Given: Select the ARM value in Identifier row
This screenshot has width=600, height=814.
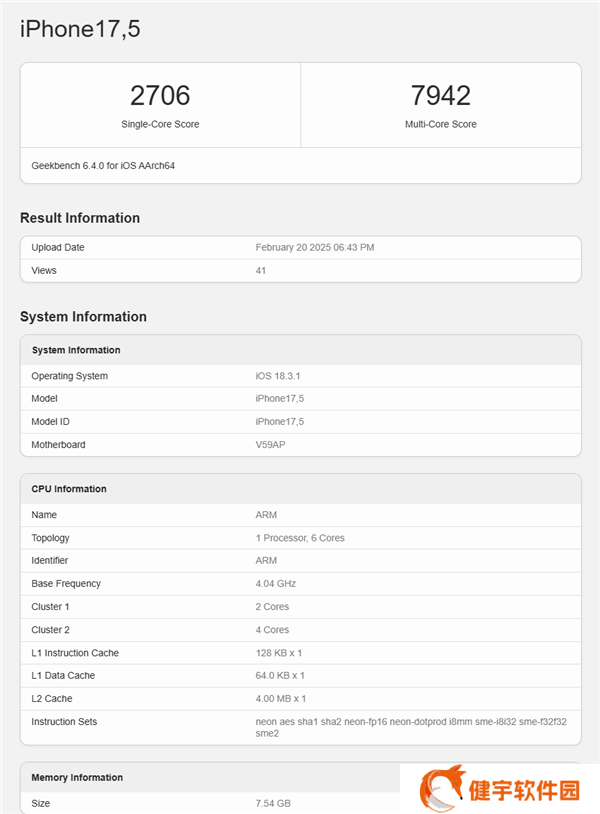Looking at the screenshot, I should 266,561.
